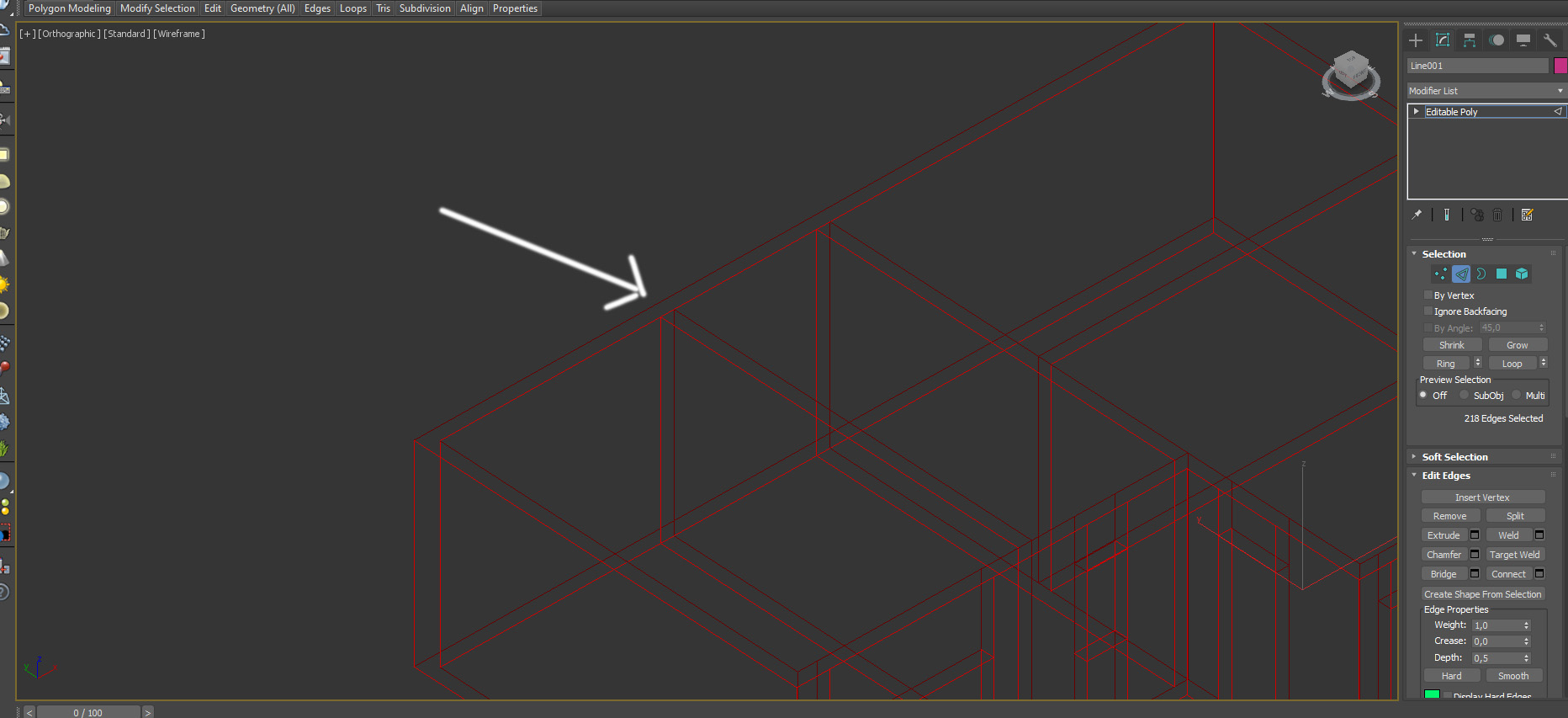
Task: Switch to Edge sub-object level
Action: pyautogui.click(x=1461, y=274)
